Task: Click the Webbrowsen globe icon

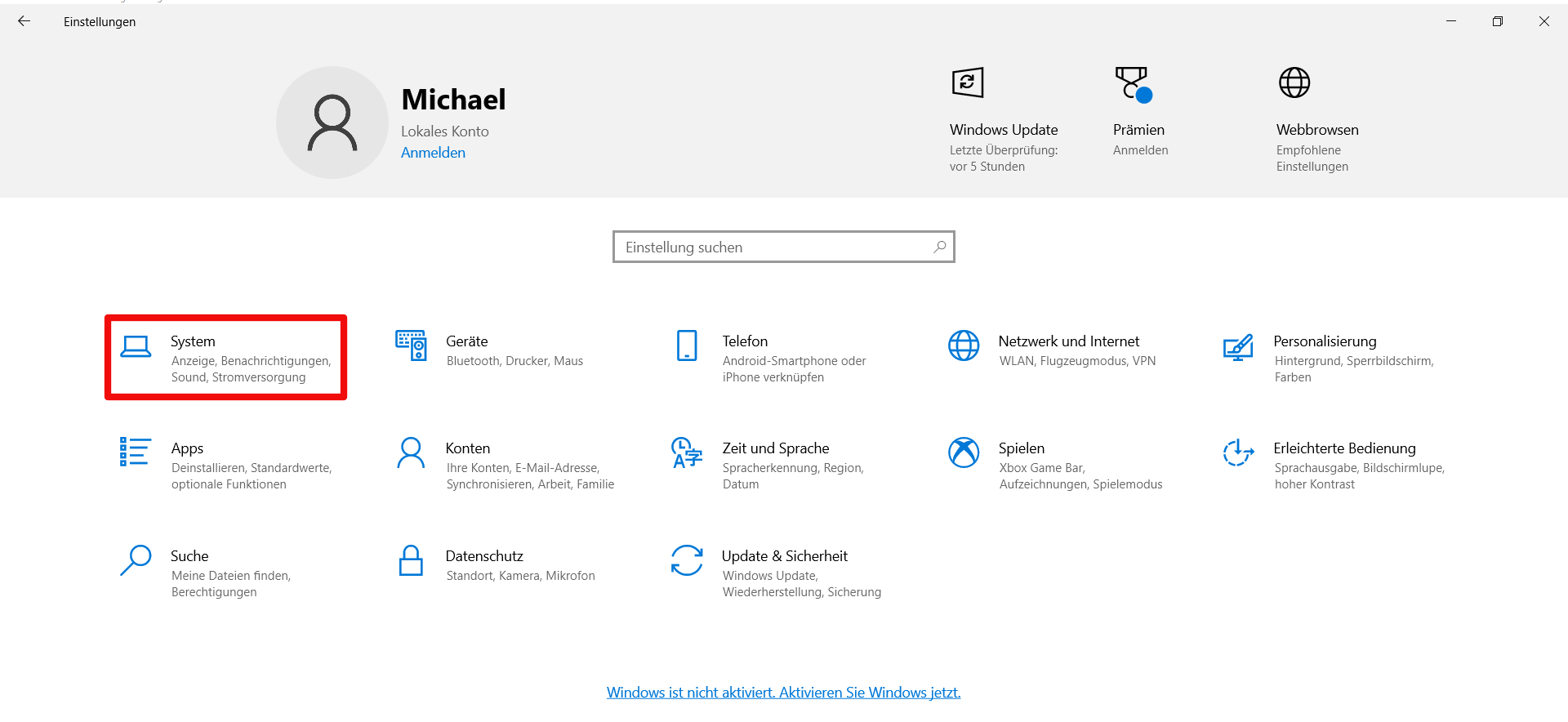Action: coord(1294,82)
